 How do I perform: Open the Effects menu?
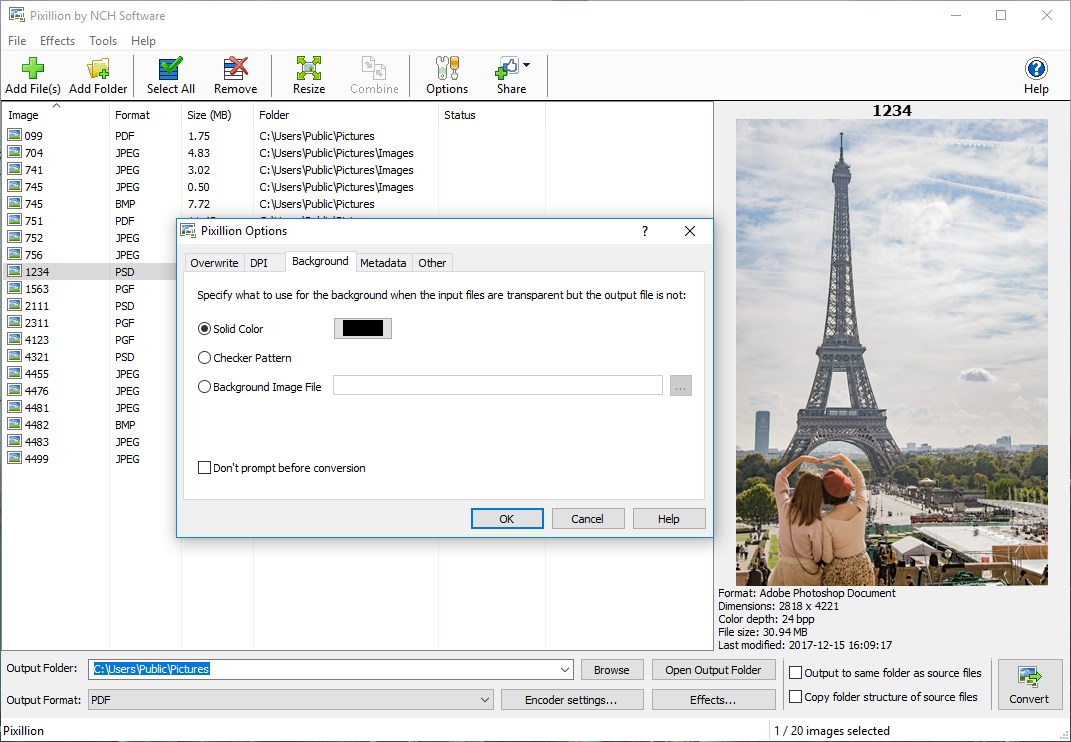pos(57,40)
